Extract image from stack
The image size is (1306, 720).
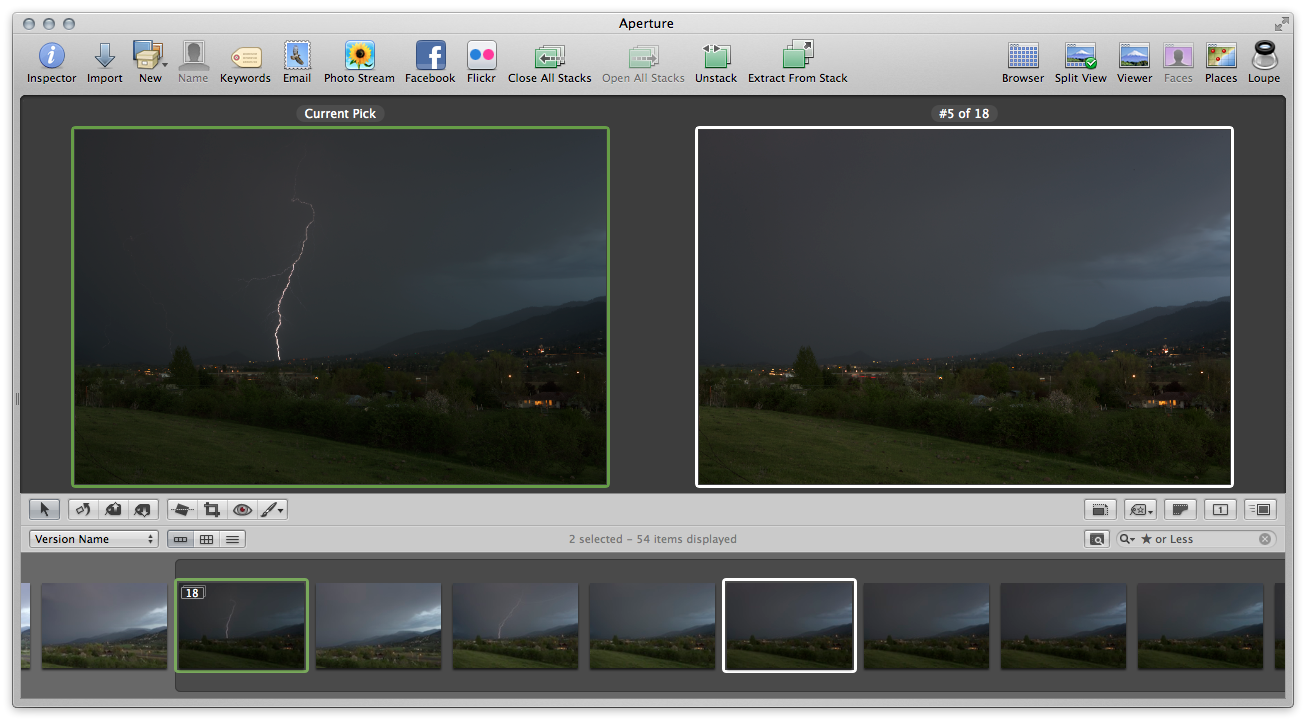[x=798, y=62]
